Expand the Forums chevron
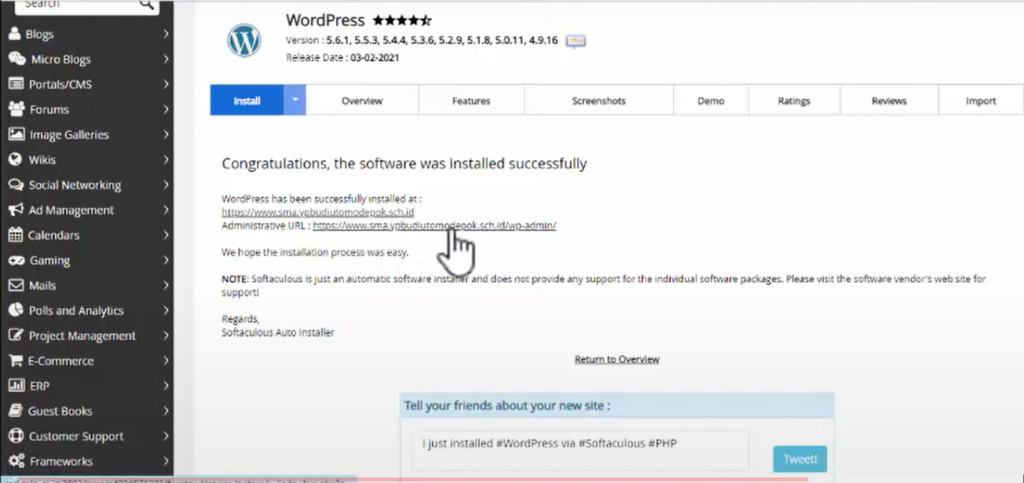The image size is (1024, 483). click(166, 109)
